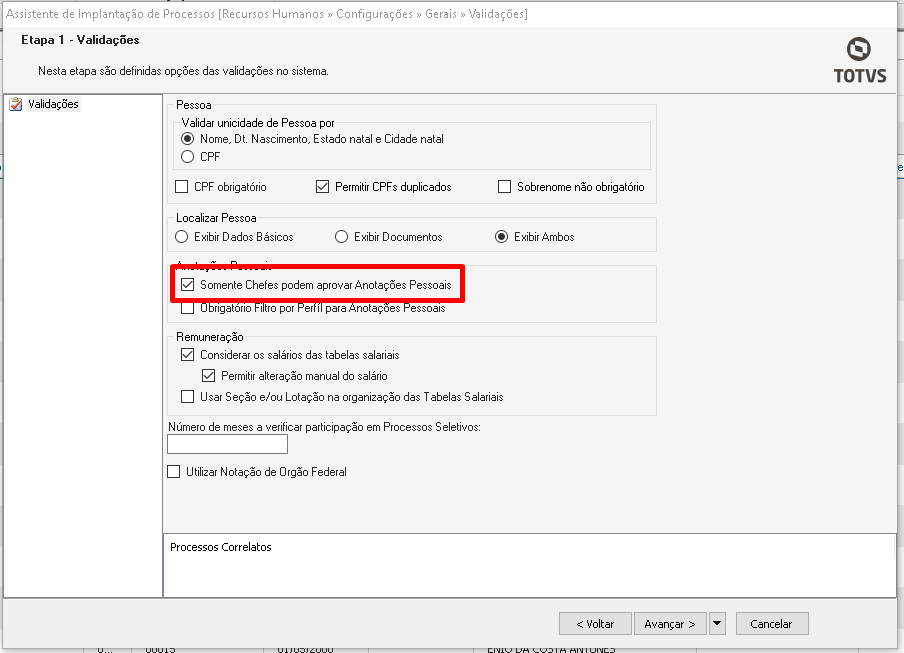
Task: Open the Avançar dropdown arrow
Action: coord(717,624)
